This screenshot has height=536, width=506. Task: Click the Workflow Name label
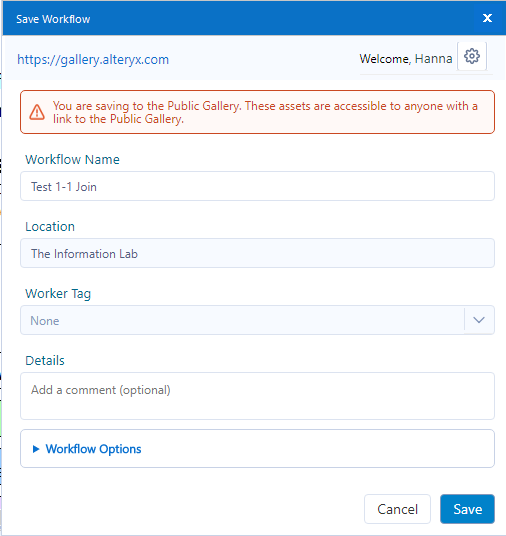point(72,160)
